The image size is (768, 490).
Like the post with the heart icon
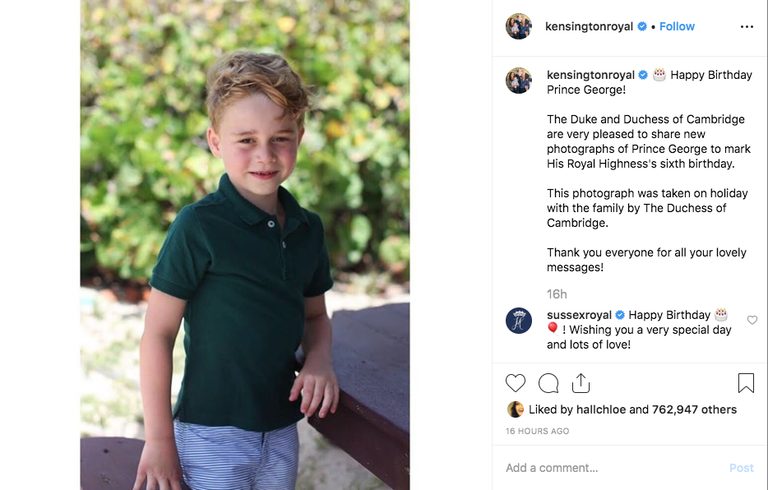[x=515, y=383]
